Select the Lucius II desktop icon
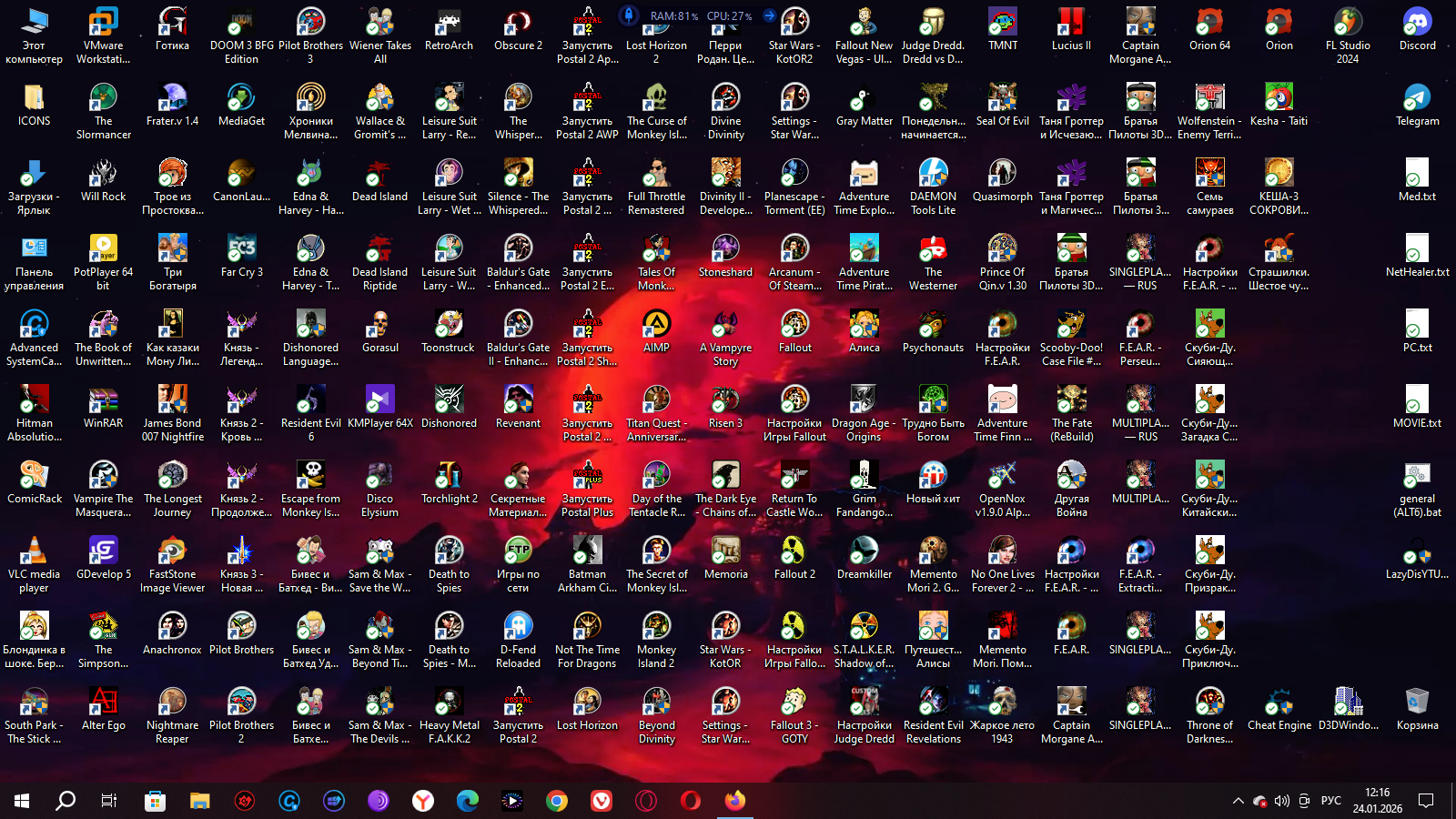 [1071, 28]
